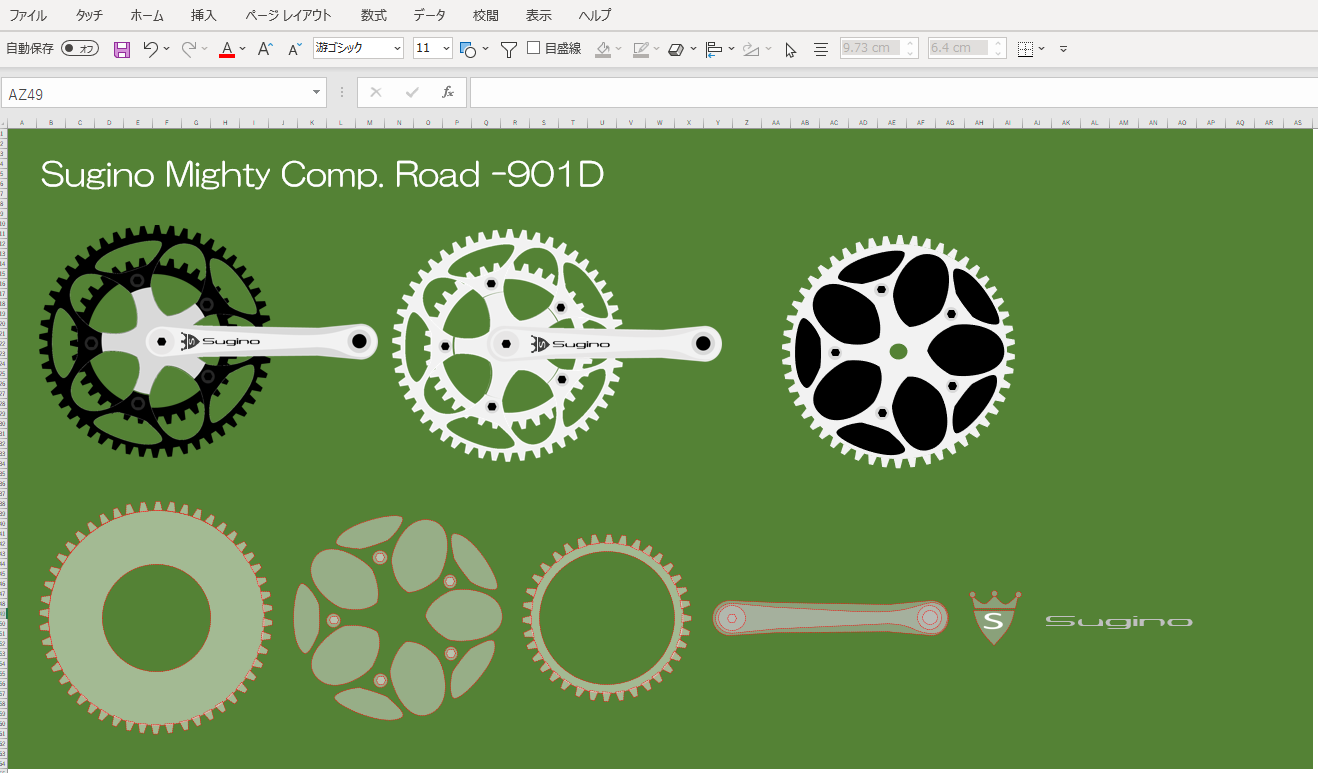Click the purple Save icon

[x=122, y=49]
